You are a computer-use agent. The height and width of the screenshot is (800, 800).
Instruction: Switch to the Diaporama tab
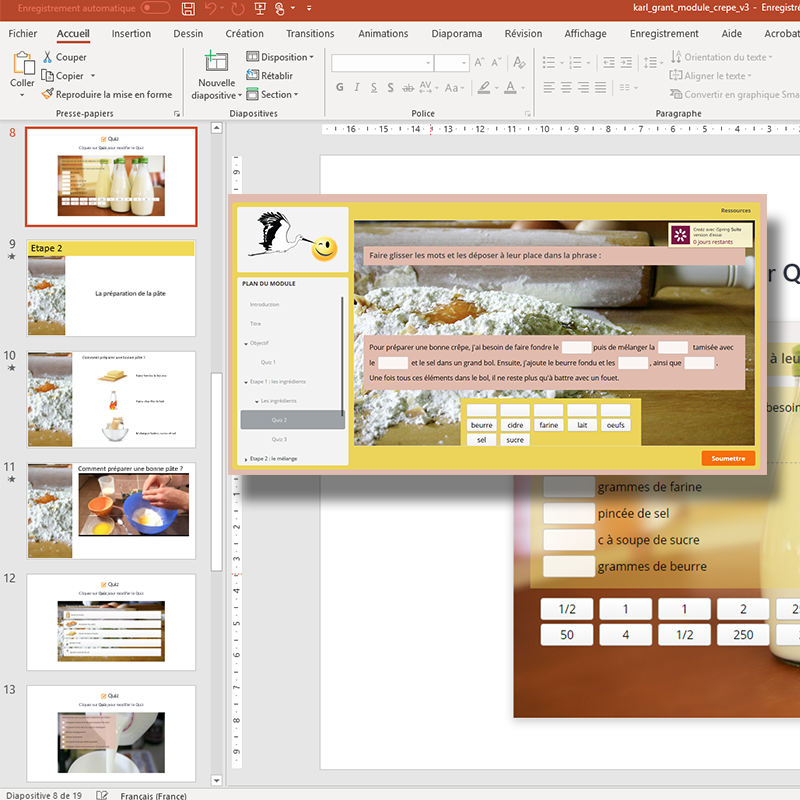(x=457, y=34)
